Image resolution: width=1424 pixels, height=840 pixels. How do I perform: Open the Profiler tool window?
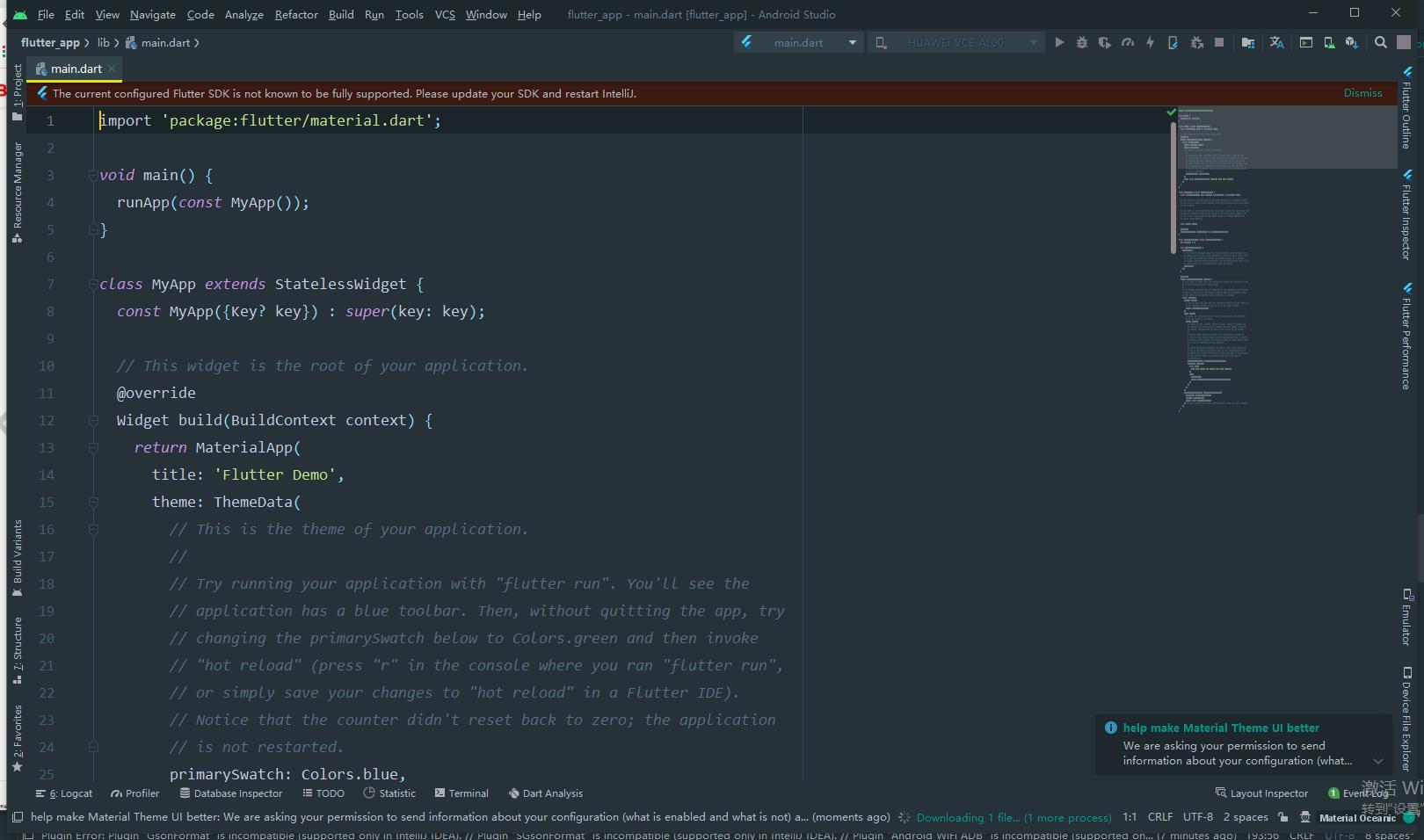click(135, 793)
